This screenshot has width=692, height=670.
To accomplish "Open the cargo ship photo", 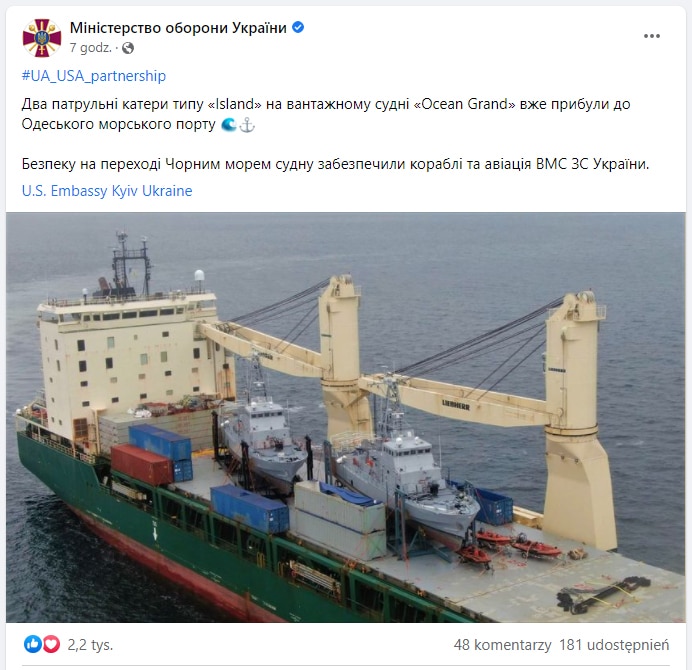I will (x=346, y=418).
